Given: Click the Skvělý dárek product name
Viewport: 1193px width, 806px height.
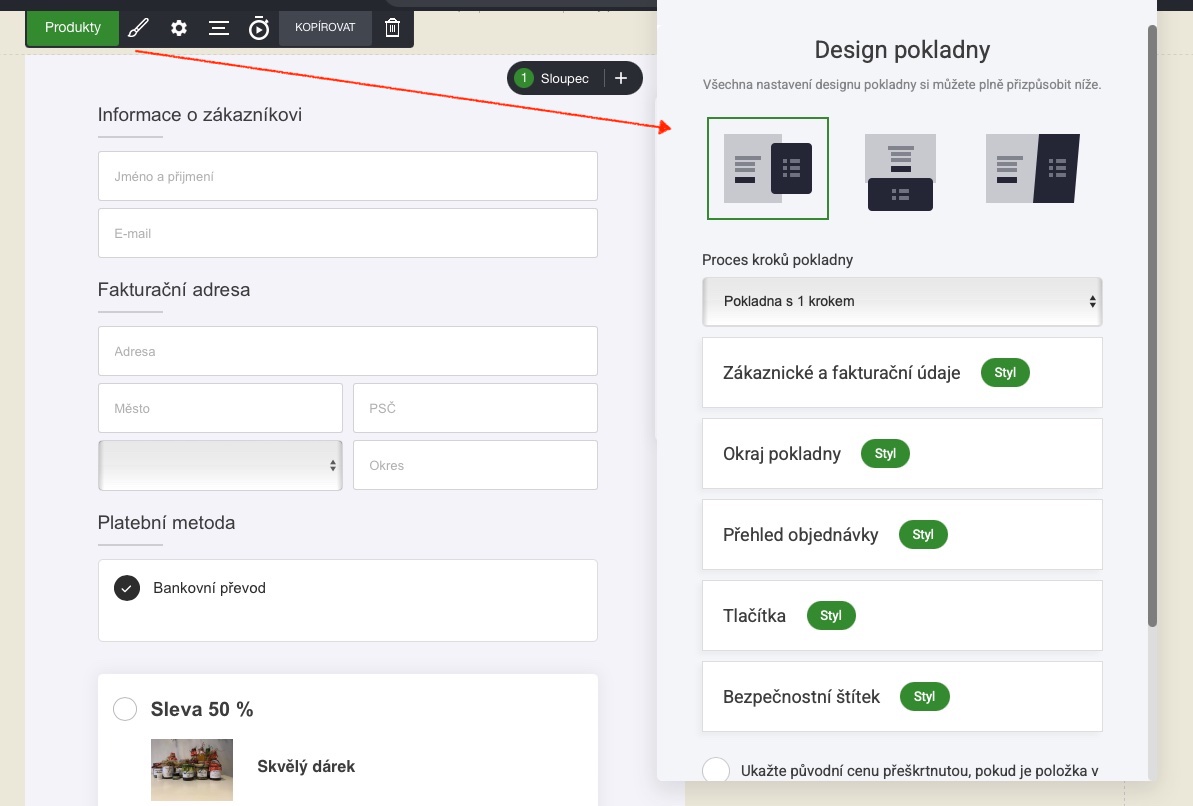Looking at the screenshot, I should pos(306,766).
